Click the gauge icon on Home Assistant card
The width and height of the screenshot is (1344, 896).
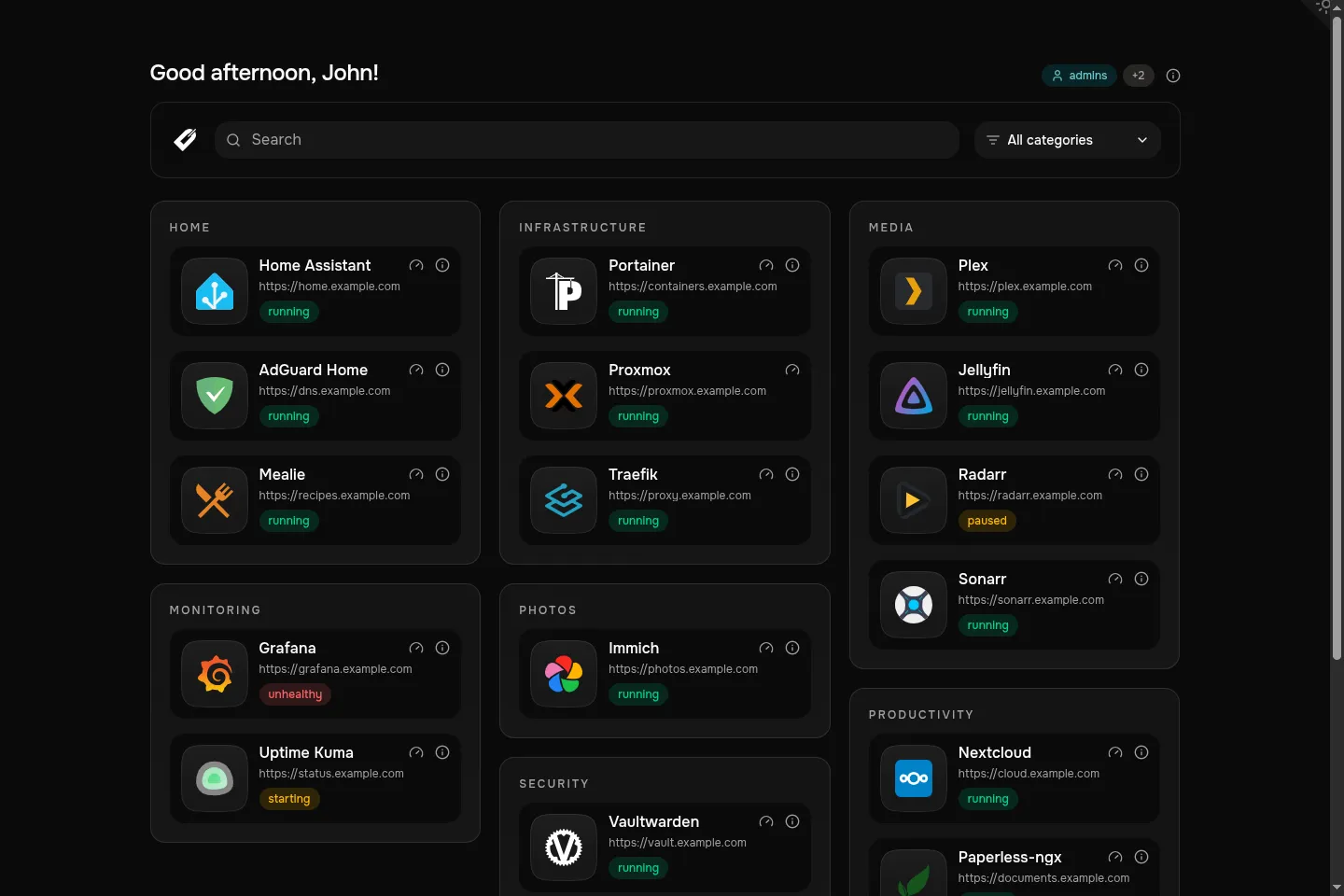point(416,265)
